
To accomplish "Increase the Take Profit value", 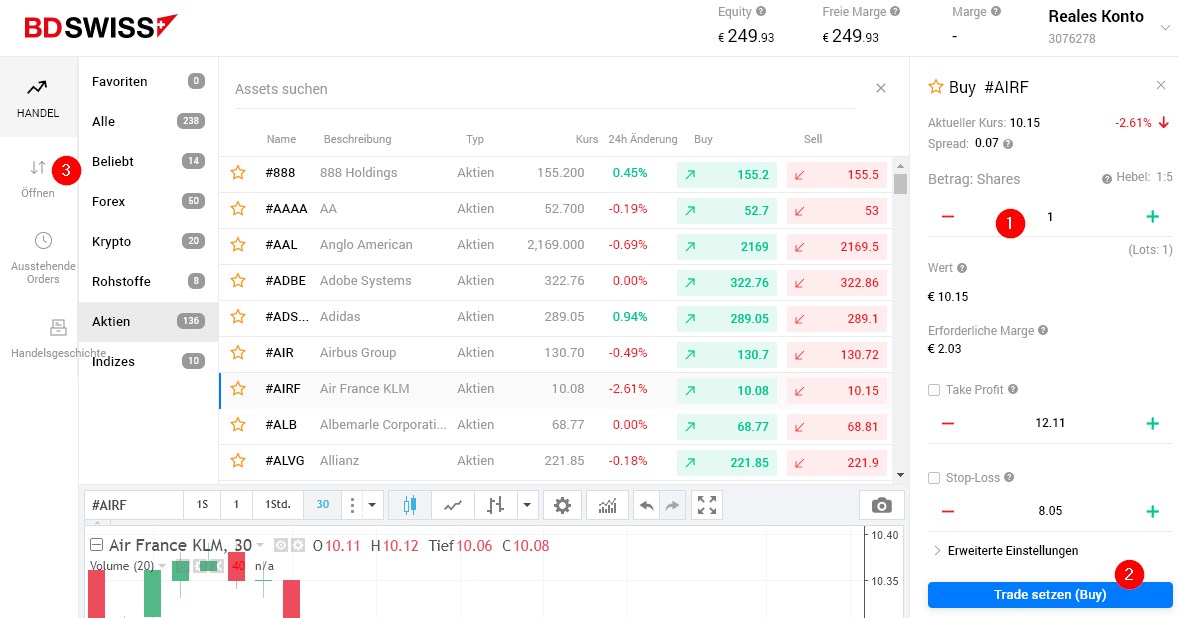I will (1152, 424).
